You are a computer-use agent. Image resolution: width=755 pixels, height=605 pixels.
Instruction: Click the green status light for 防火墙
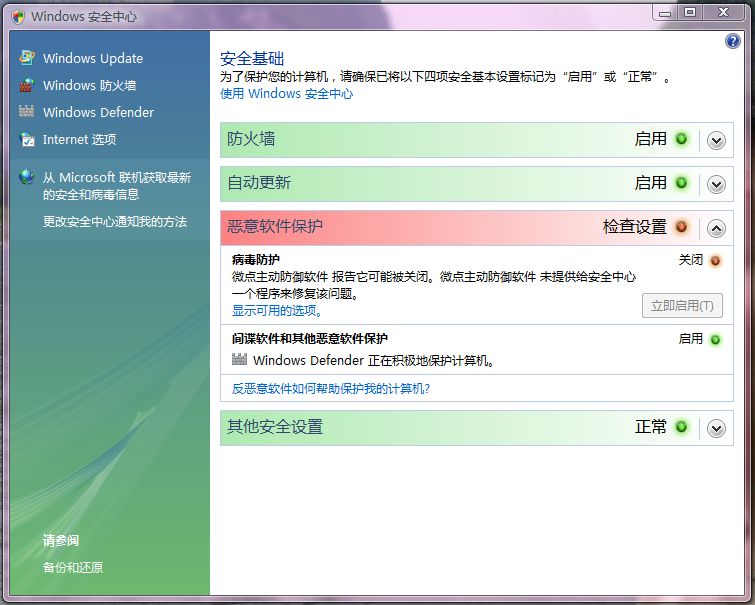[x=681, y=139]
